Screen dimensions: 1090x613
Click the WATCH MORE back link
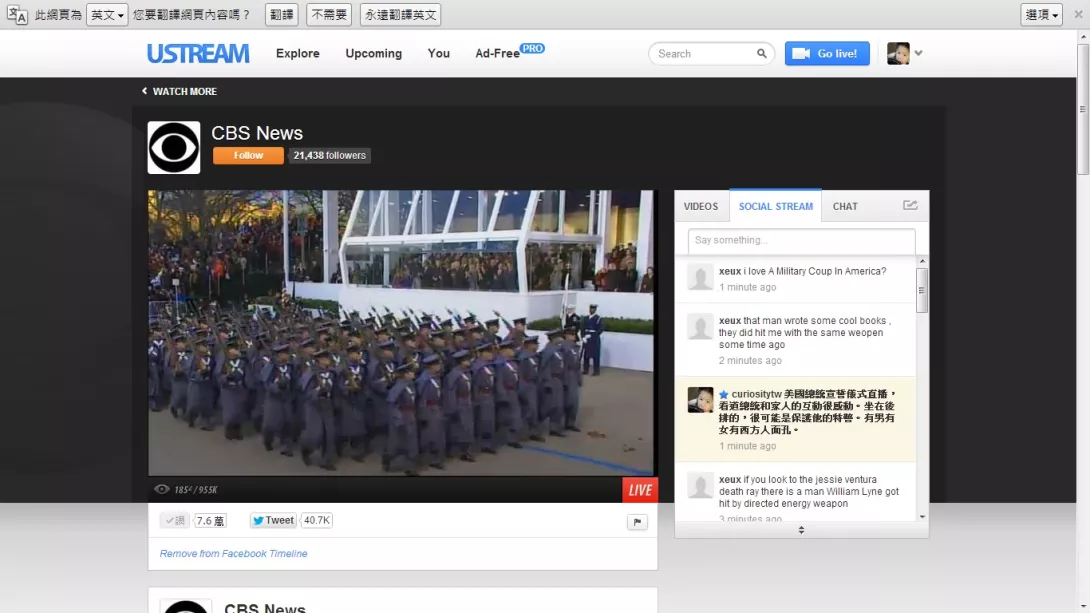click(x=179, y=91)
